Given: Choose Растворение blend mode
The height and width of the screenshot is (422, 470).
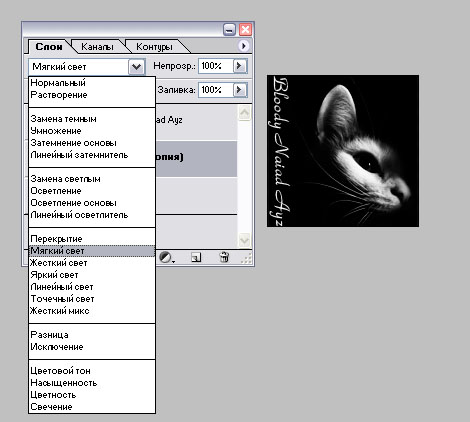Looking at the screenshot, I should tap(92, 95).
